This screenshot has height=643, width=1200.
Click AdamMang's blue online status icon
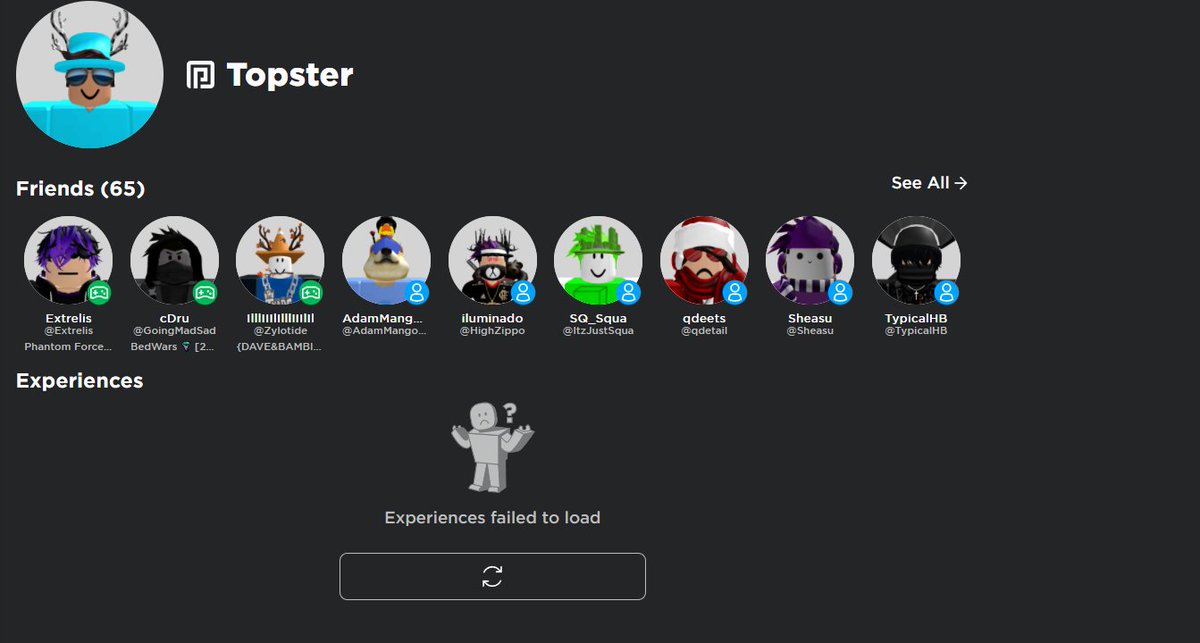tap(416, 292)
